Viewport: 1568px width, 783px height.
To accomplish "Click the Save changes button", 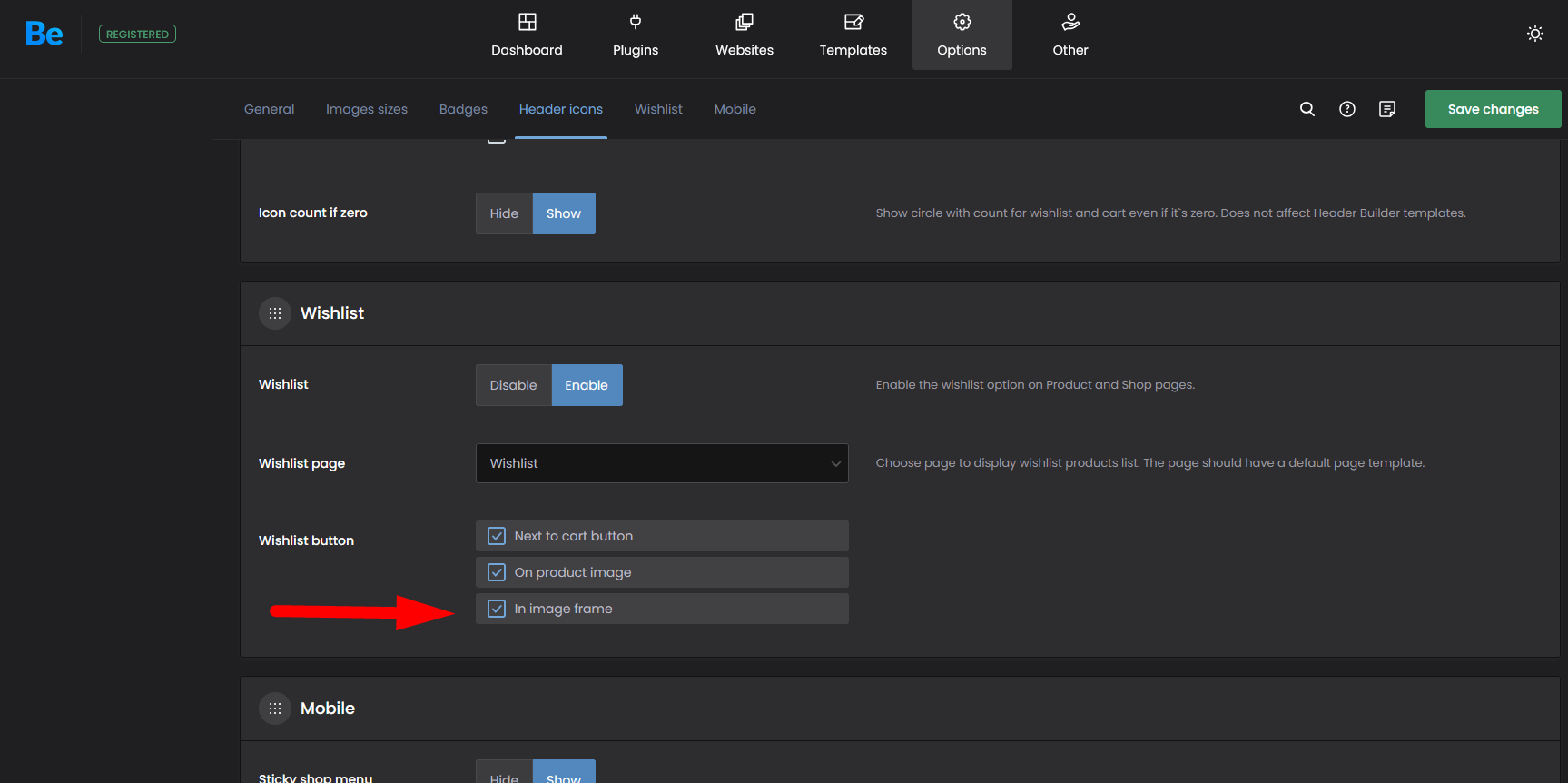I will (1493, 109).
